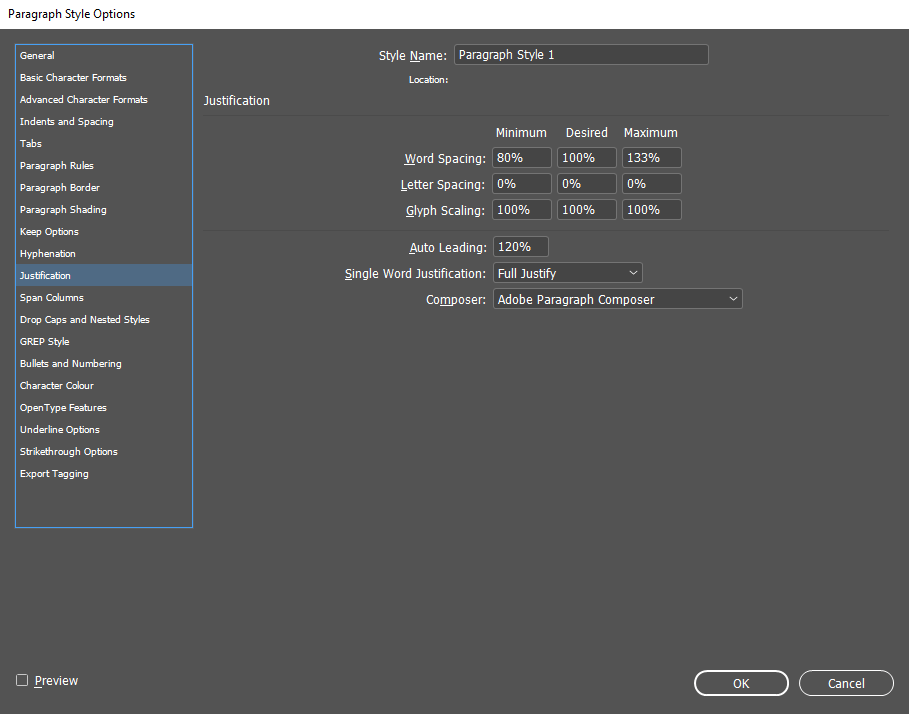Open the GREP Style panel
This screenshot has height=714, width=909.
[x=45, y=342]
